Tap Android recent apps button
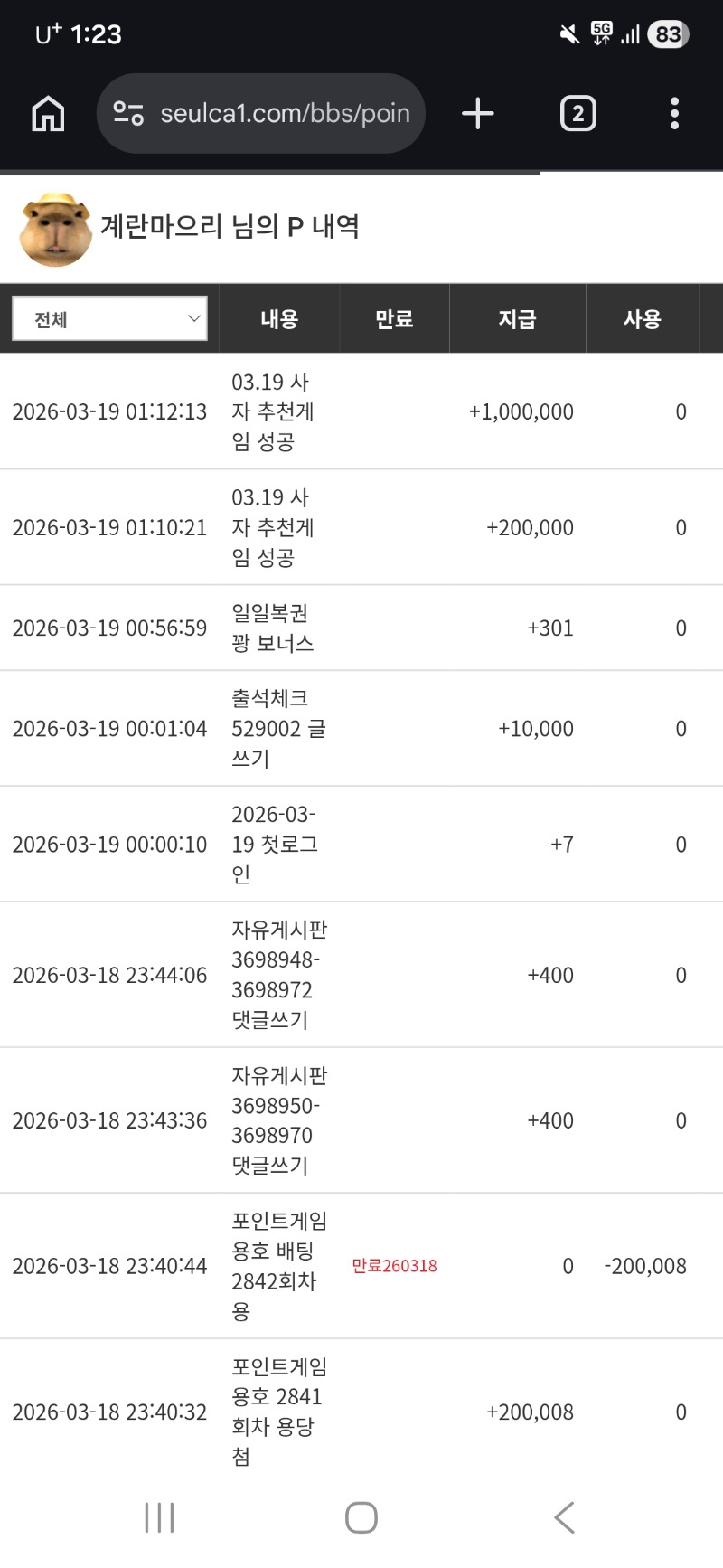 point(159,1517)
